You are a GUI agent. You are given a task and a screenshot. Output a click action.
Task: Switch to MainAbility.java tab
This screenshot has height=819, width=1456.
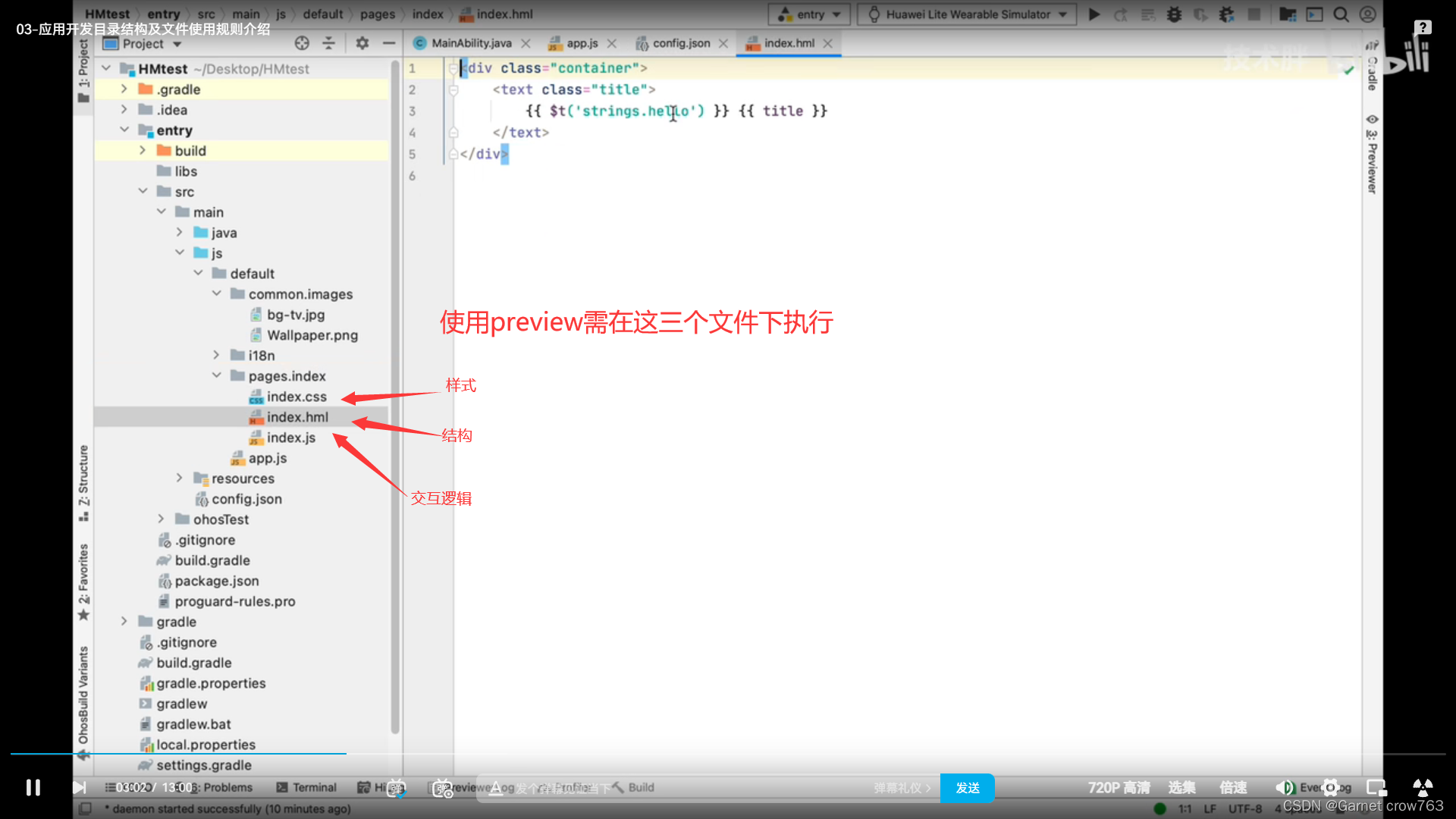pyautogui.click(x=472, y=43)
